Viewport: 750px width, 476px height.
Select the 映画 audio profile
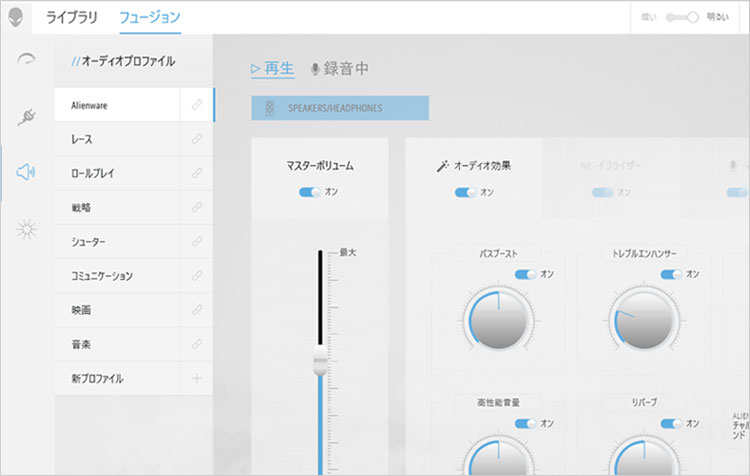point(117,310)
